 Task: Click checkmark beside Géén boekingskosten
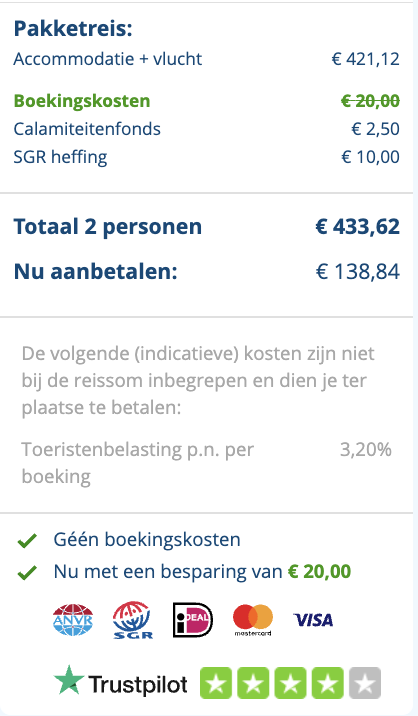click(27, 541)
